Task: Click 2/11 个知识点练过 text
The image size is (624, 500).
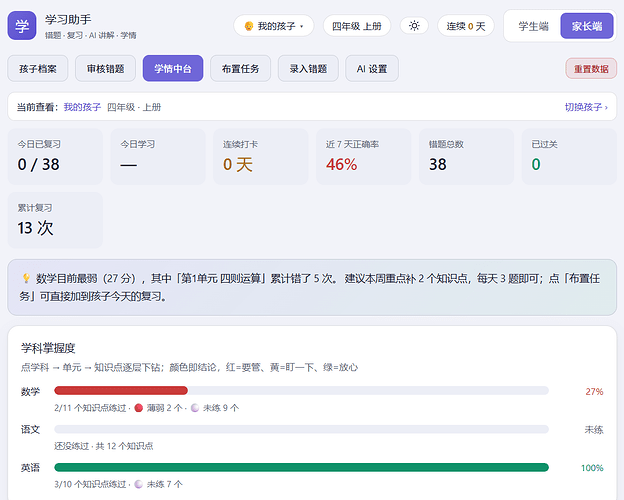Action: coord(90,408)
